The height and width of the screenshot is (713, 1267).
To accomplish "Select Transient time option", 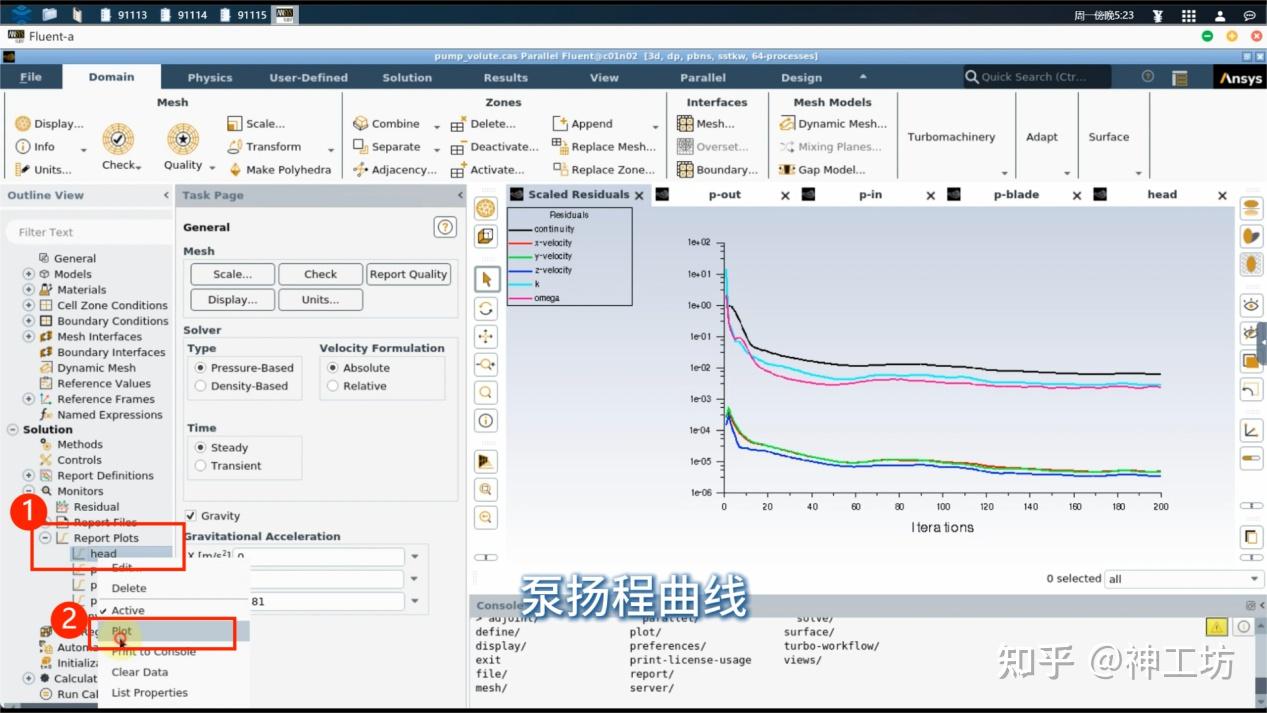I will [201, 466].
